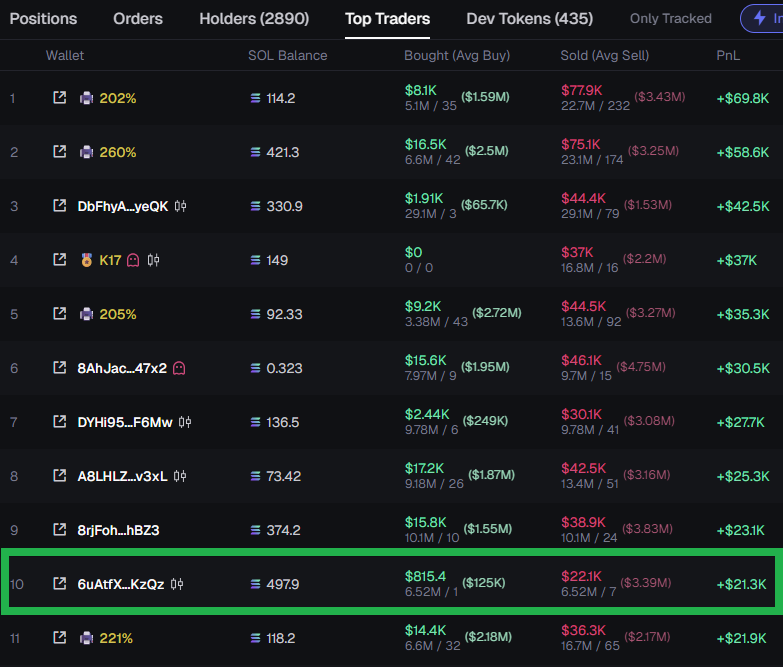Select Top Traders tab

[x=388, y=18]
